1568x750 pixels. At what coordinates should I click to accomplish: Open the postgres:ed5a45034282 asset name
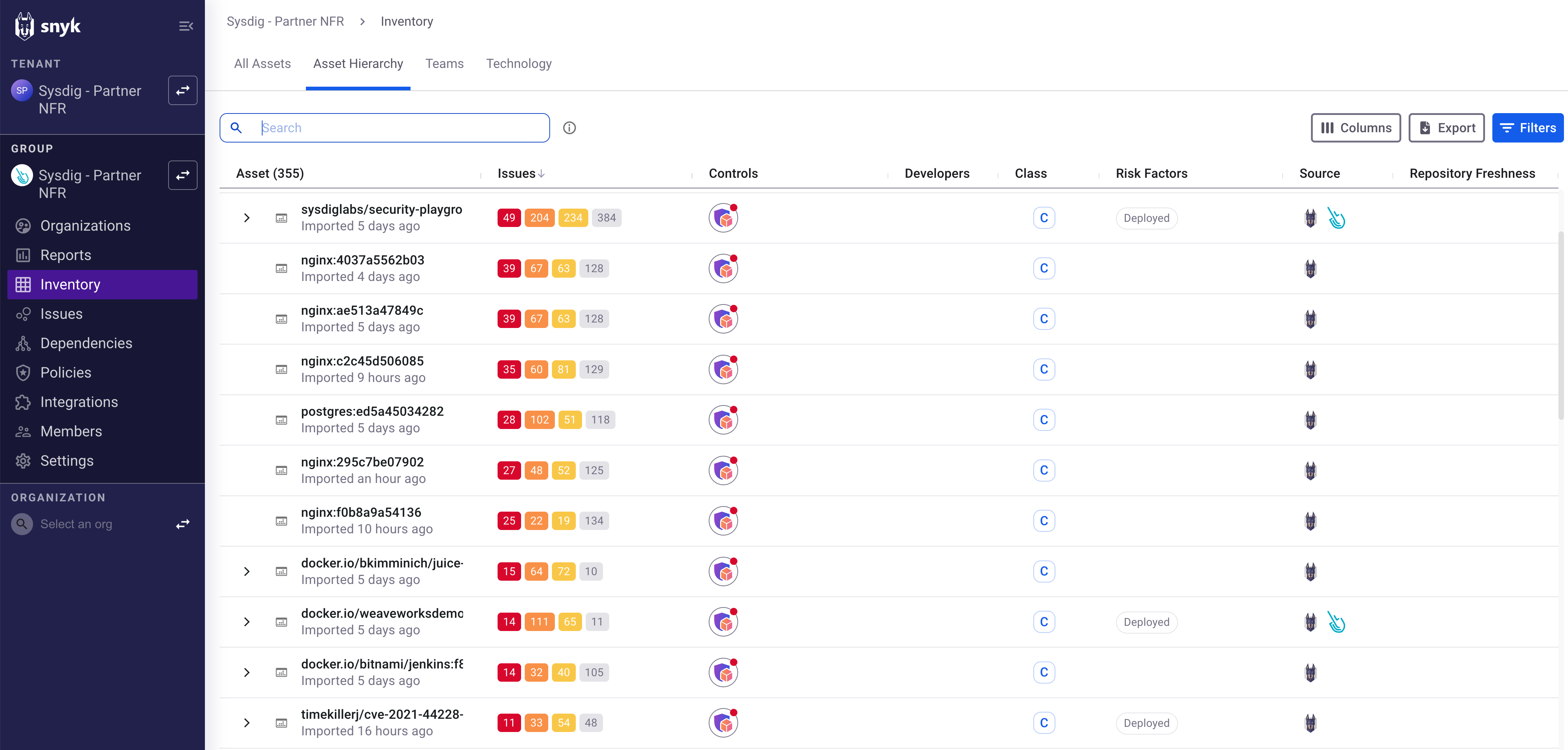click(372, 411)
